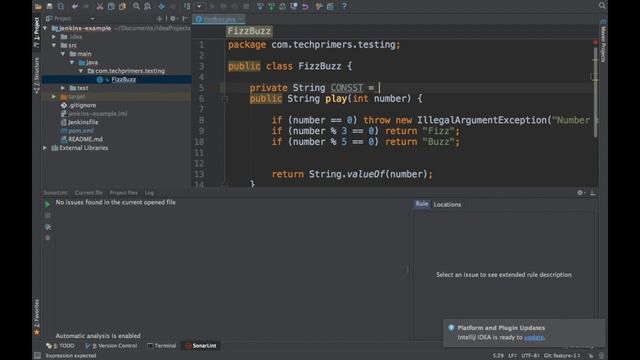Click the green analyze play icon

click(48, 204)
